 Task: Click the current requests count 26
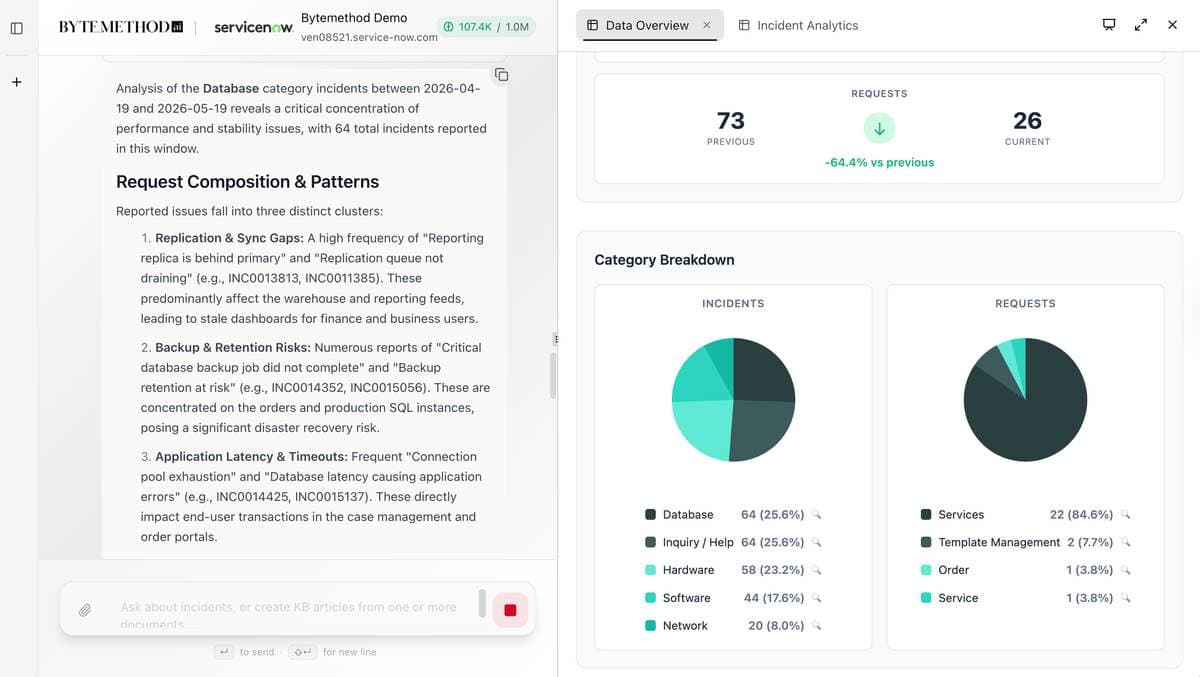[1027, 121]
